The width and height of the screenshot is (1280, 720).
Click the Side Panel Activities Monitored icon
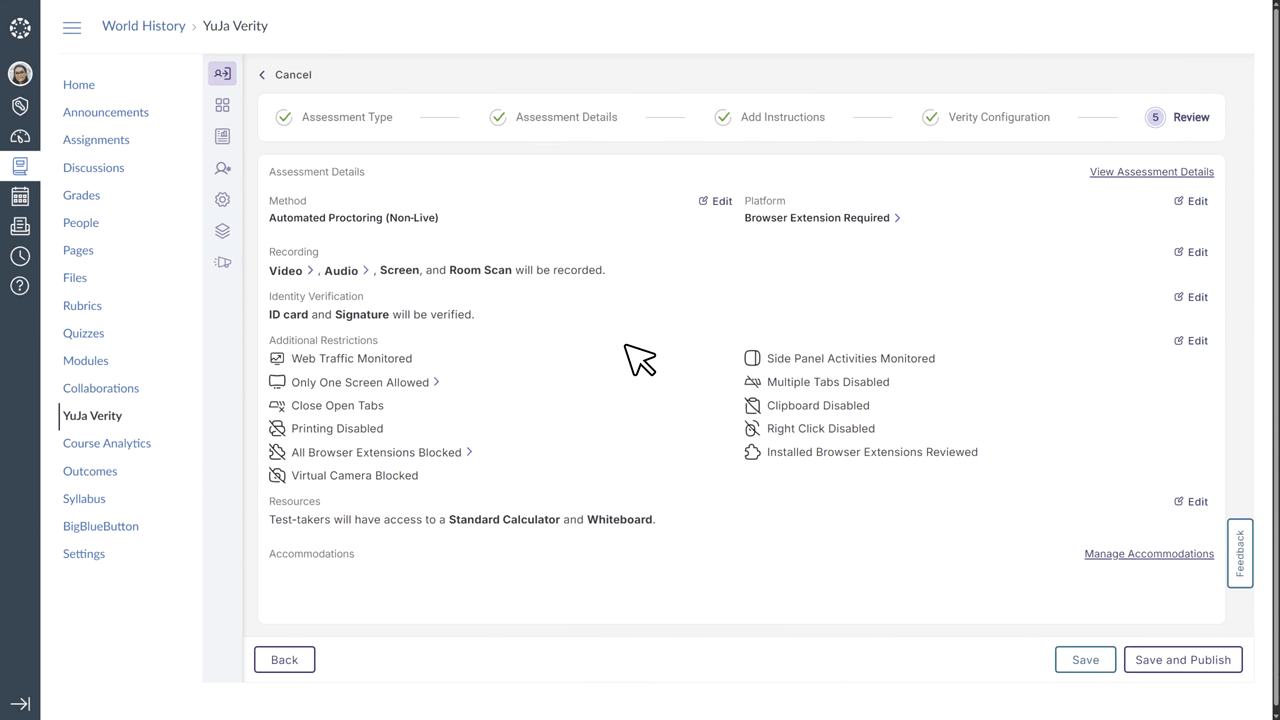pos(752,358)
